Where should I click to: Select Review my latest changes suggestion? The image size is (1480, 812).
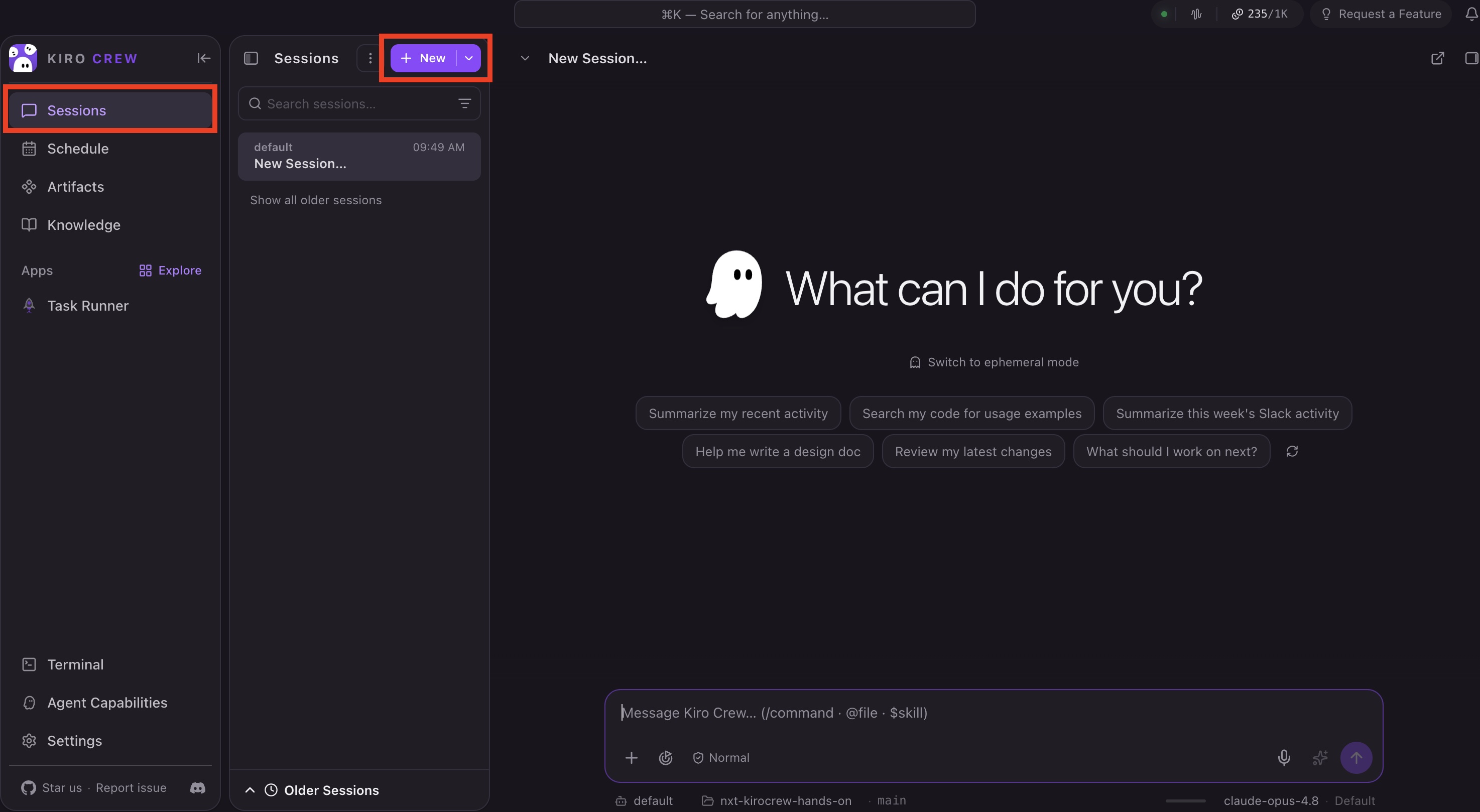click(973, 451)
